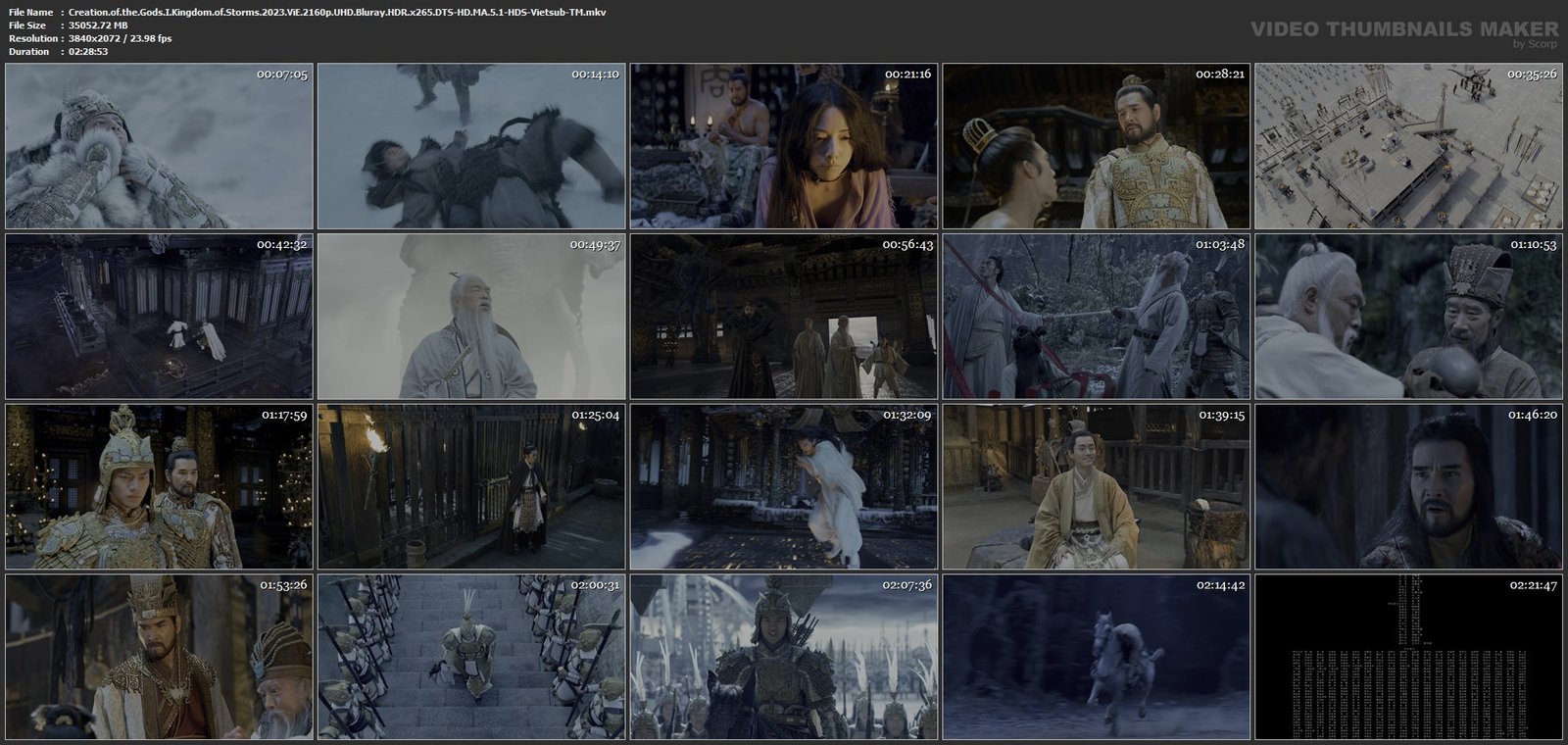Select the thumbnail stamped 00:14:10
The image size is (1568, 745).
point(471,147)
